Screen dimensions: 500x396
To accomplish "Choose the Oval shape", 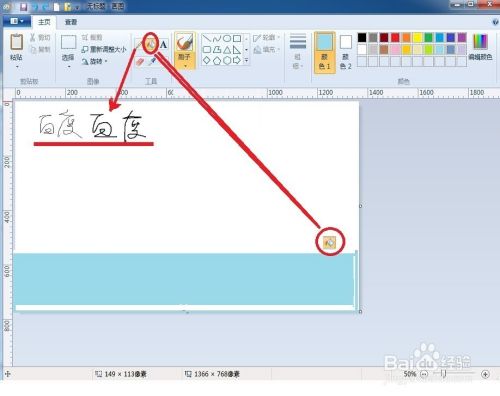I will (227, 38).
